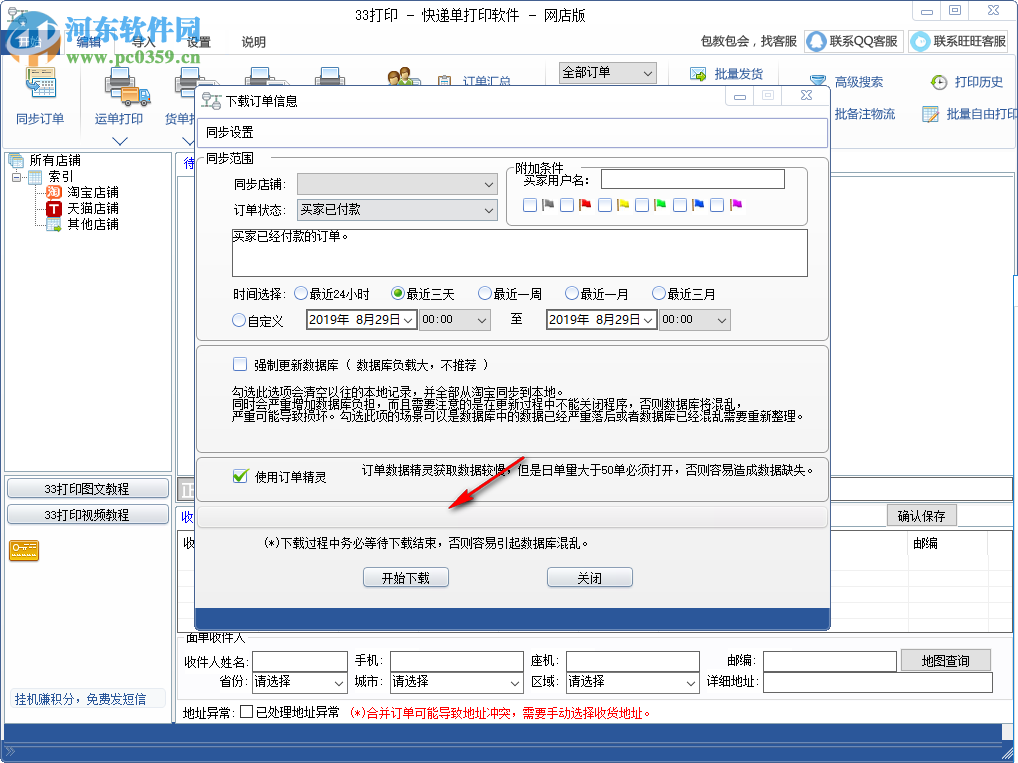Uncheck 使用订单精灵
1018x763 pixels.
240,476
